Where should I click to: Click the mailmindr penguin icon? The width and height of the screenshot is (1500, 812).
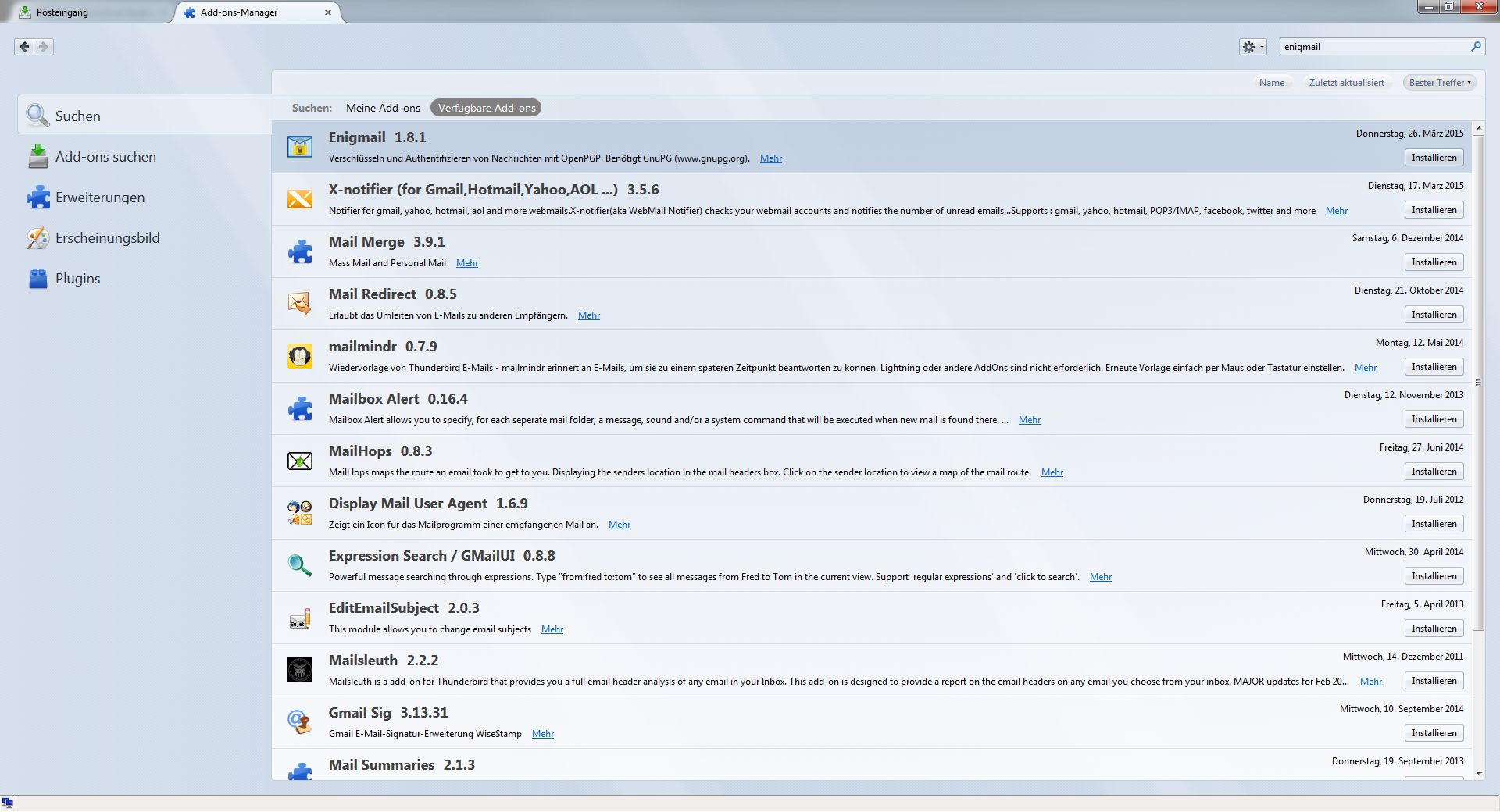(300, 357)
